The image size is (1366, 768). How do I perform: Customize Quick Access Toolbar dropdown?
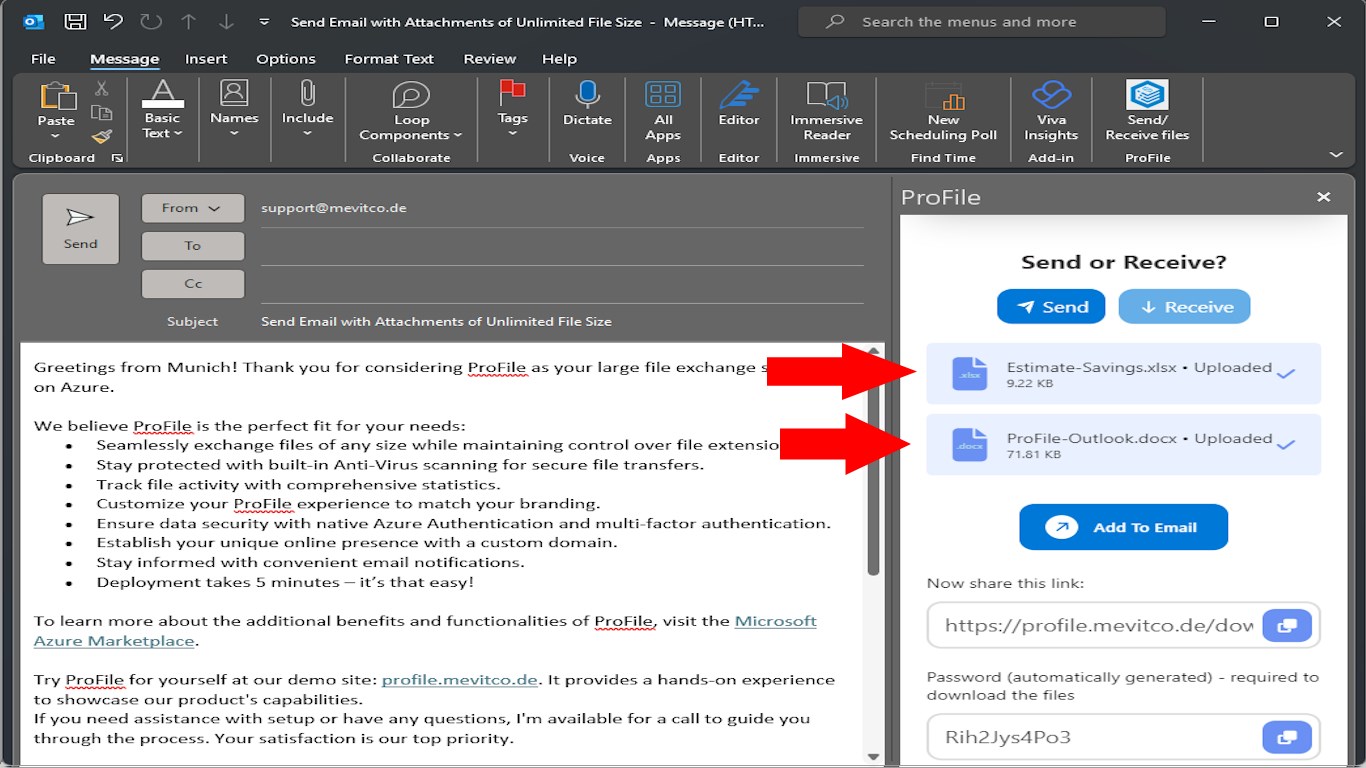pyautogui.click(x=263, y=21)
